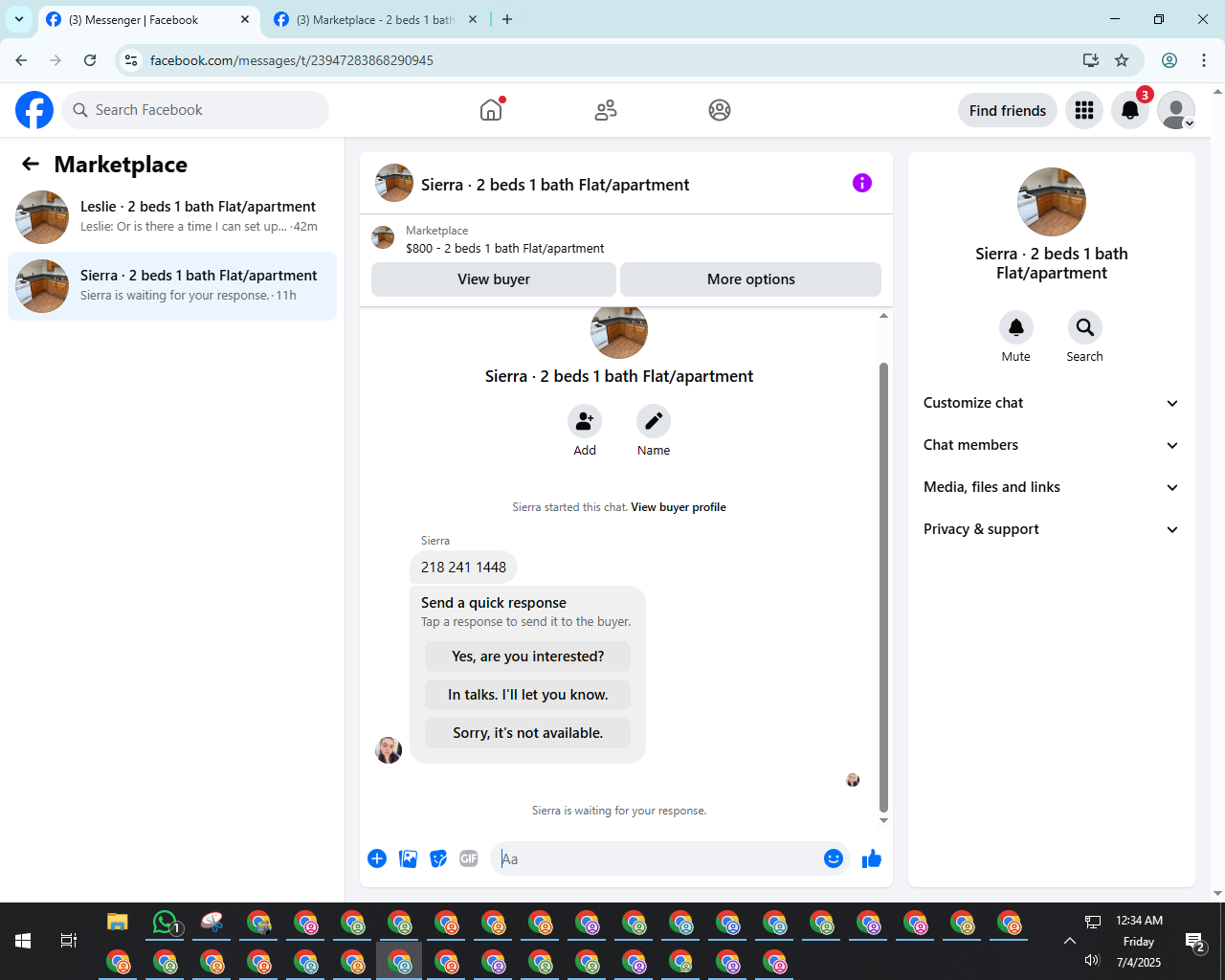Send a thumbs-up like

tap(872, 858)
